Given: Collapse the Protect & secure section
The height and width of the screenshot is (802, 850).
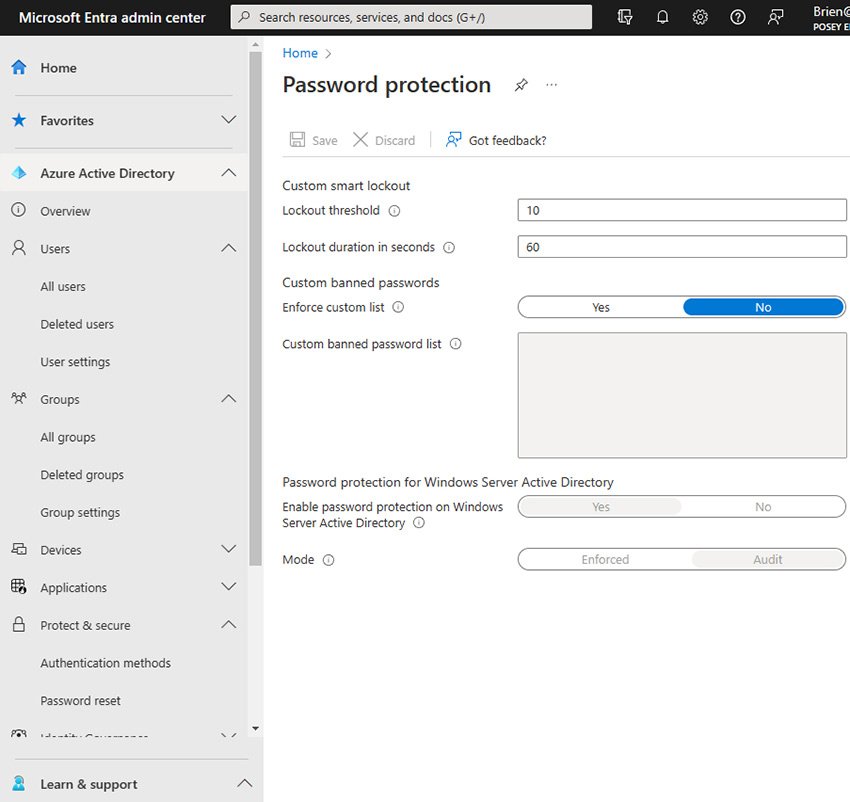Looking at the screenshot, I should (x=228, y=624).
